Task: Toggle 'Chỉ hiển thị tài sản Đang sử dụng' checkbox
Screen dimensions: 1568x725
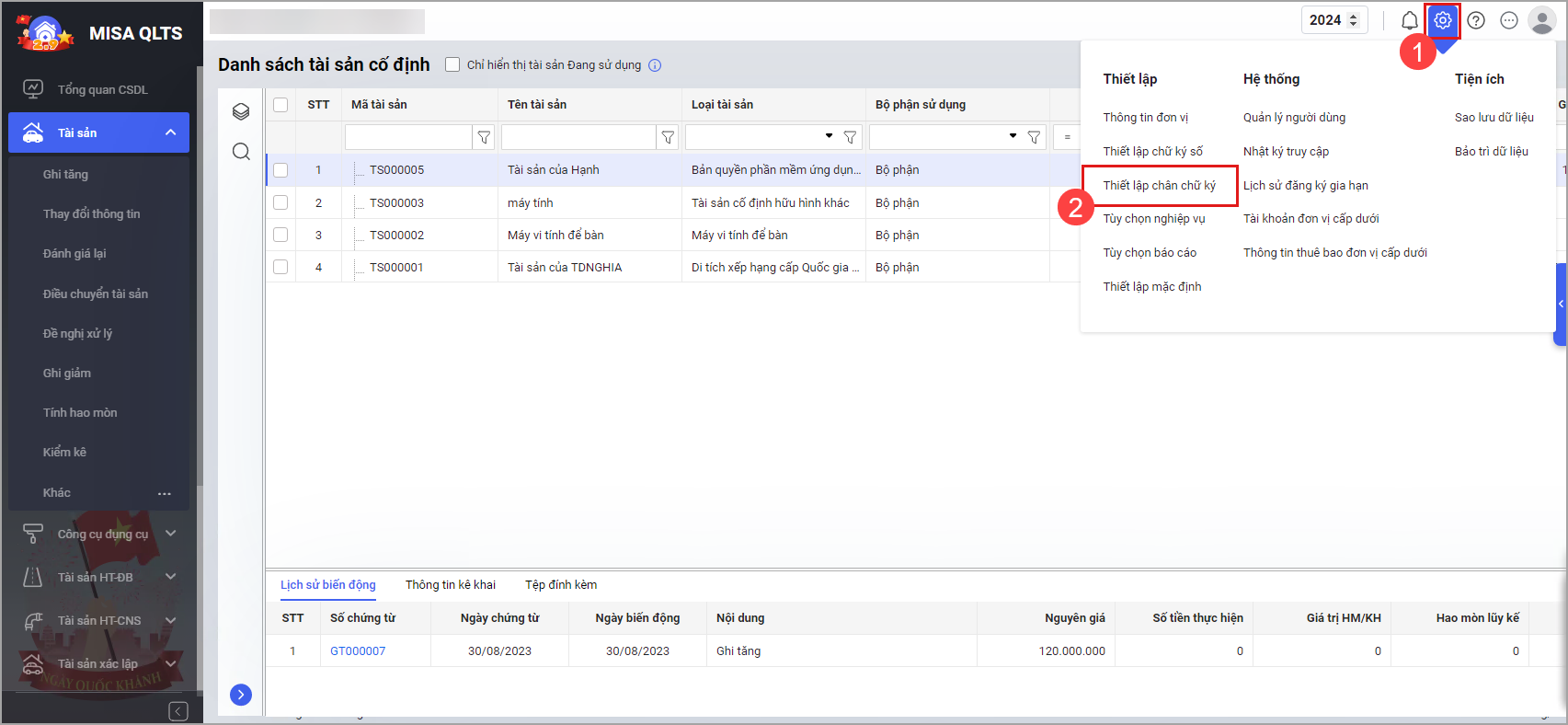Action: coord(452,64)
